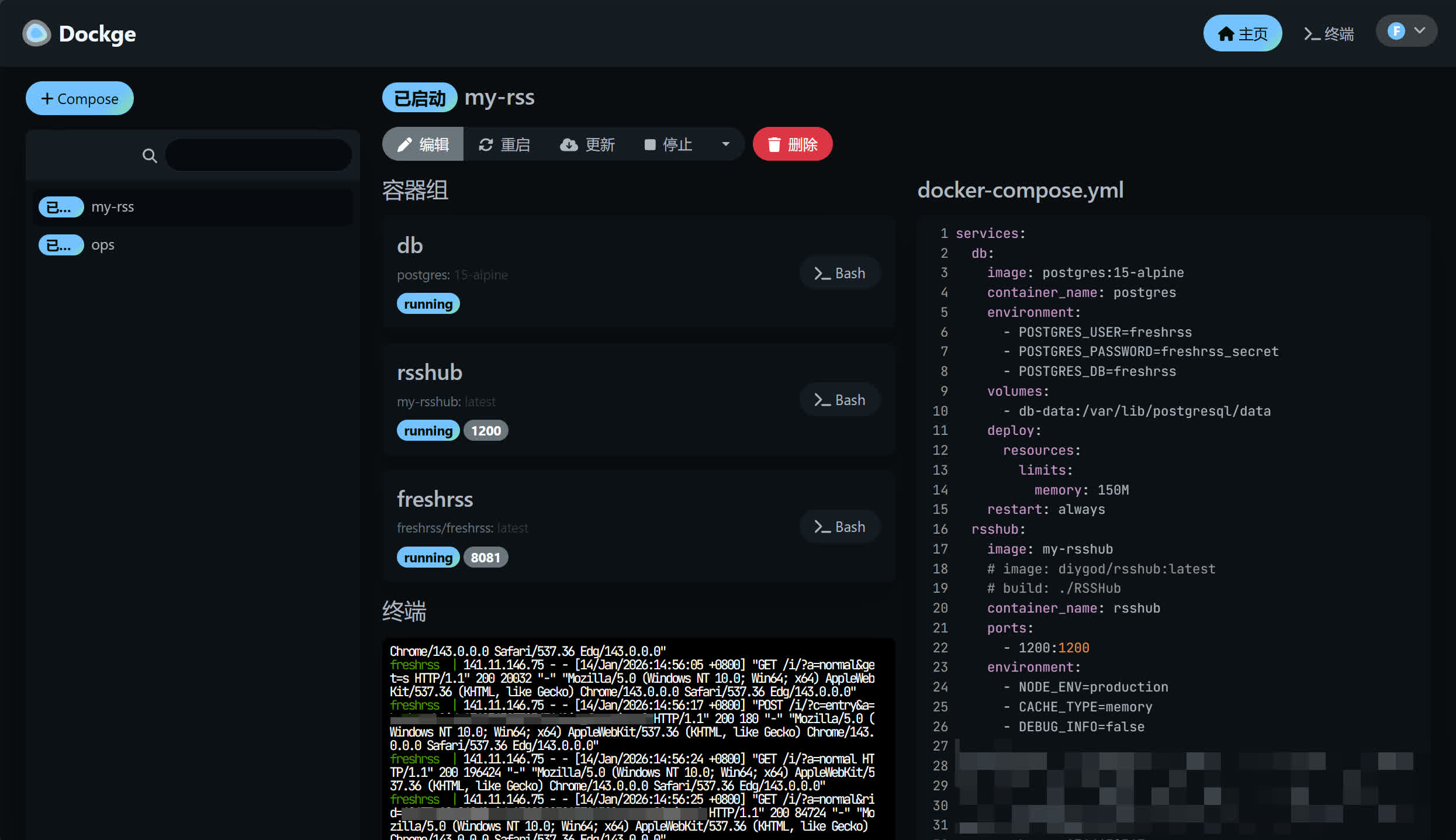Open the 终端 terminal tab
This screenshot has height=840, width=1456.
pyautogui.click(x=1329, y=33)
